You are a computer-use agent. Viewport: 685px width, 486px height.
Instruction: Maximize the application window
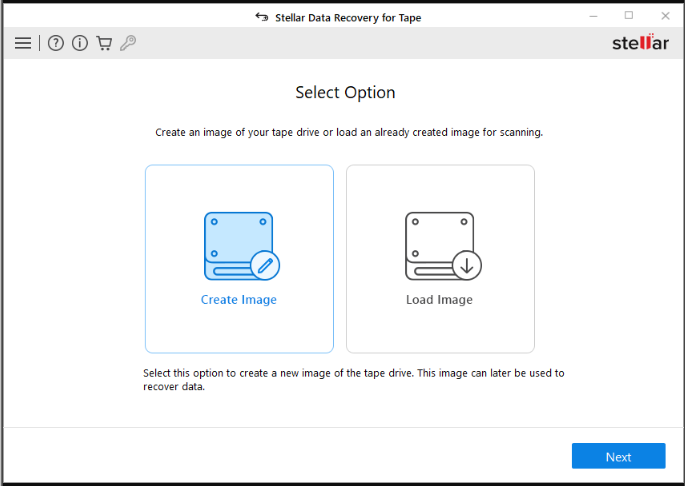point(629,15)
